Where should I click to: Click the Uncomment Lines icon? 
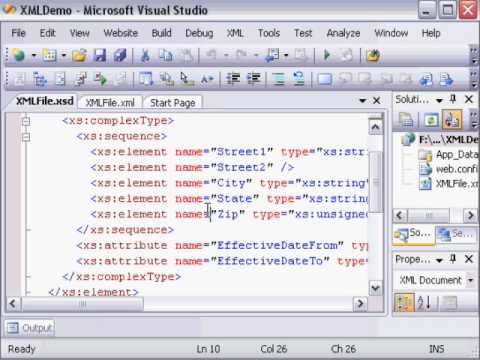coord(299,79)
